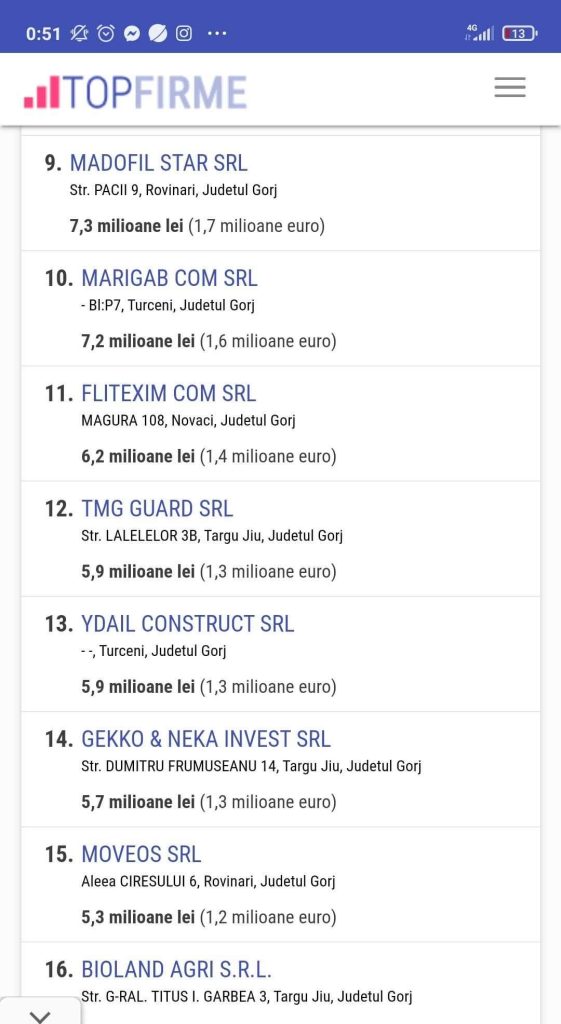
Task: Tap the status bar clock showing 0:51
Action: pos(43,34)
